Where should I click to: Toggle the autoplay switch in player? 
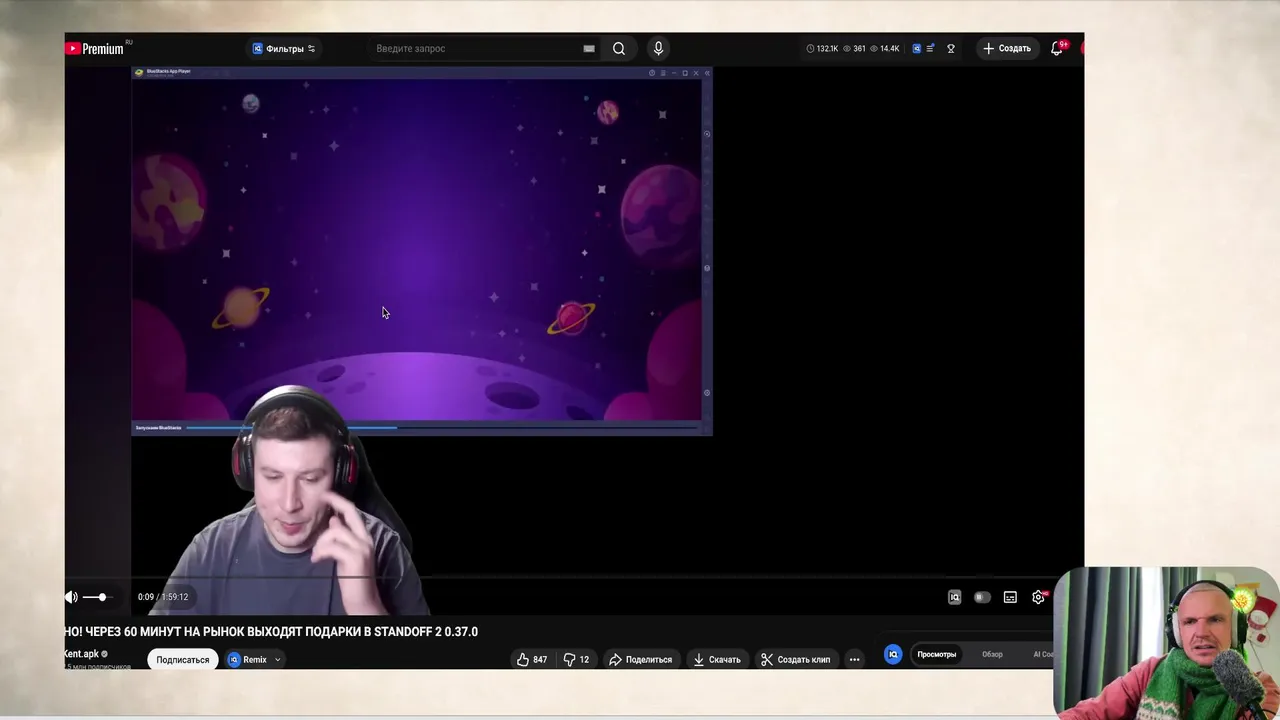pos(982,597)
